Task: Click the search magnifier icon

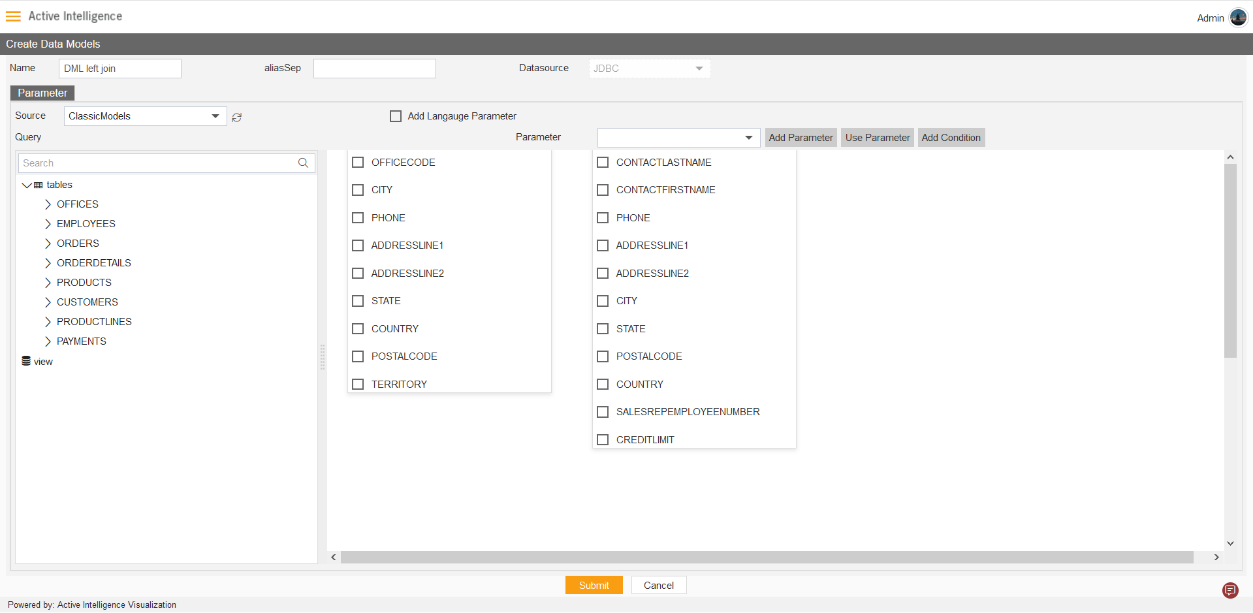Action: click(304, 163)
